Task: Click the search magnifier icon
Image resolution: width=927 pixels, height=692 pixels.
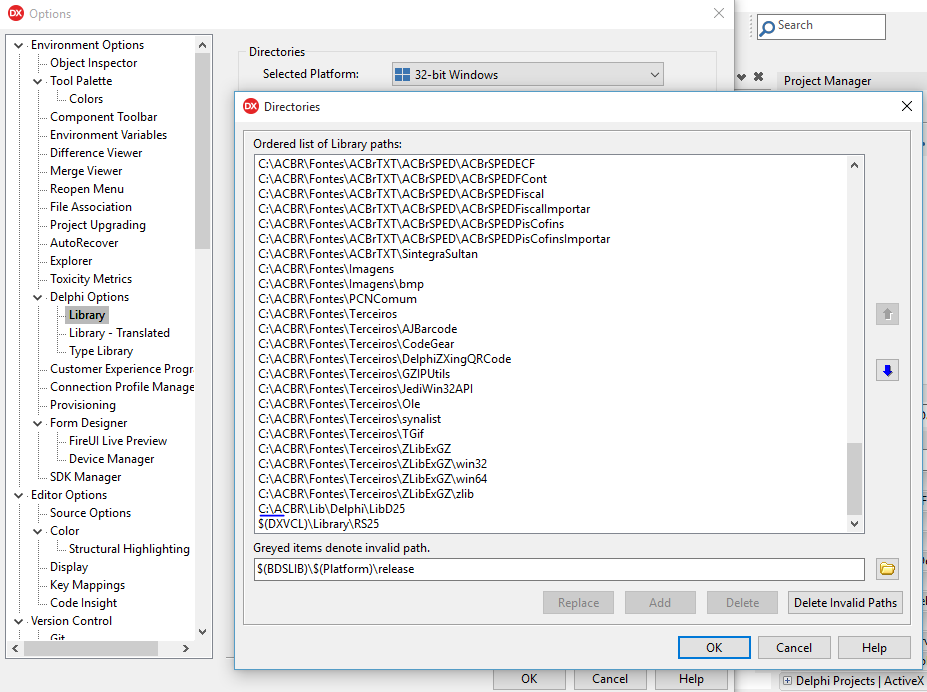Action: (x=767, y=27)
